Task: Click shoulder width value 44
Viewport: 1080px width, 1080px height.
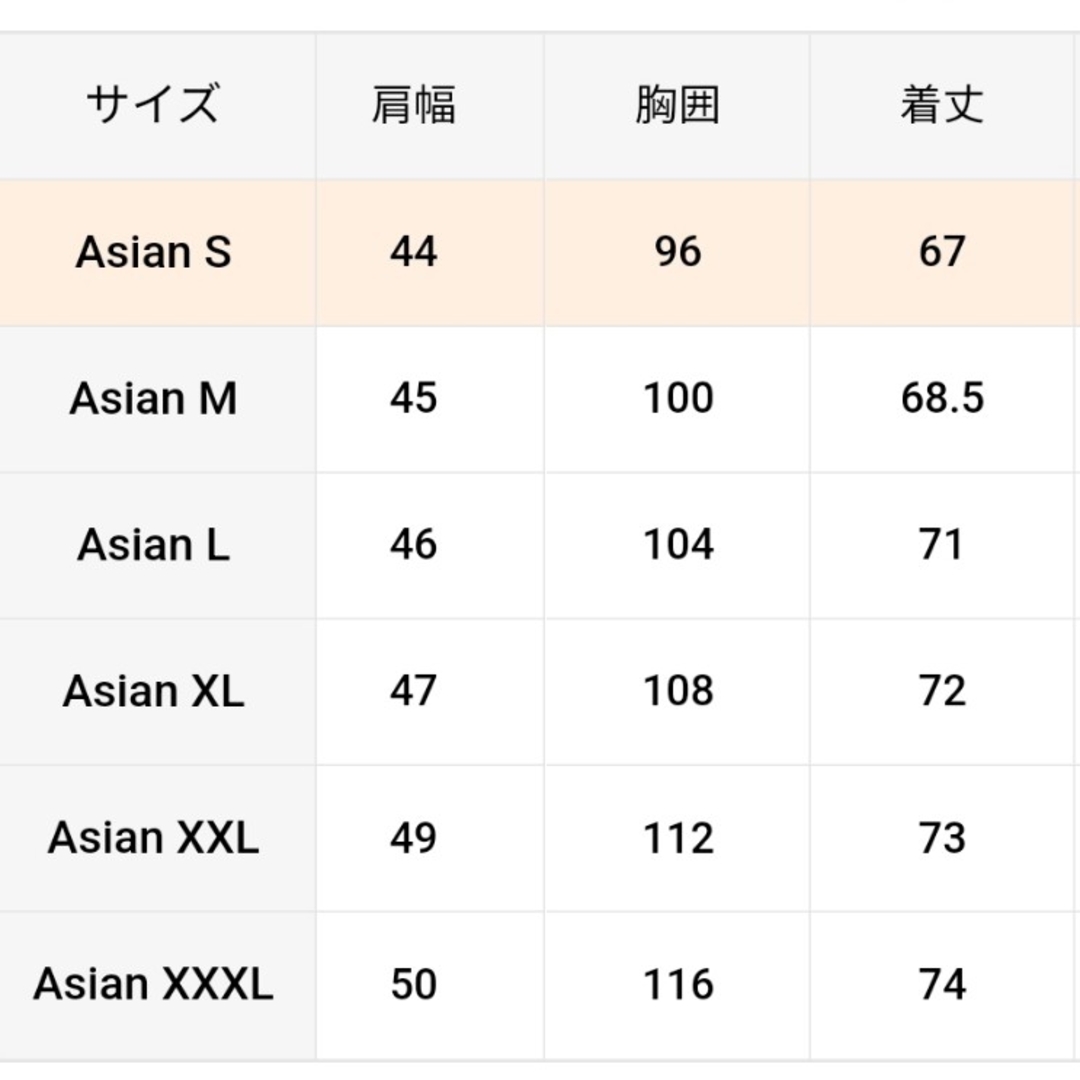Action: (x=413, y=251)
